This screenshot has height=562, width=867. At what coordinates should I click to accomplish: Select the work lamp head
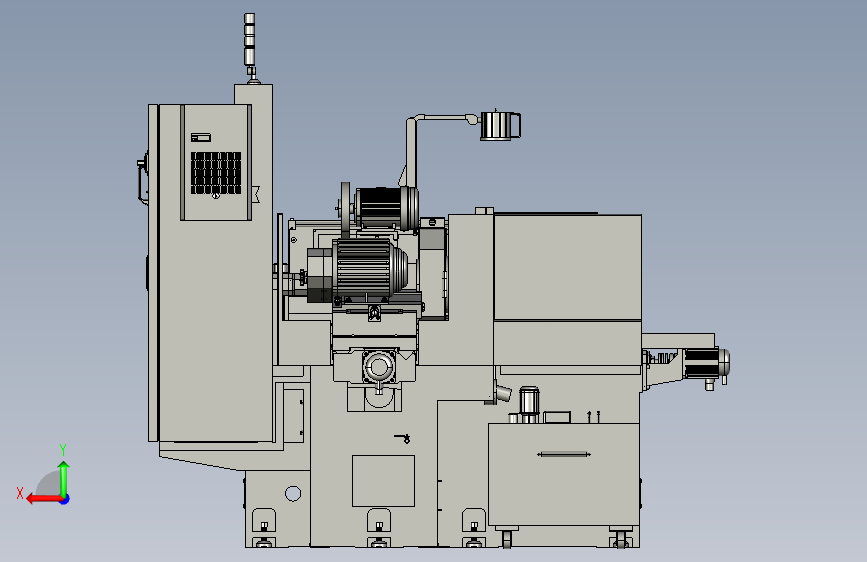(500, 126)
